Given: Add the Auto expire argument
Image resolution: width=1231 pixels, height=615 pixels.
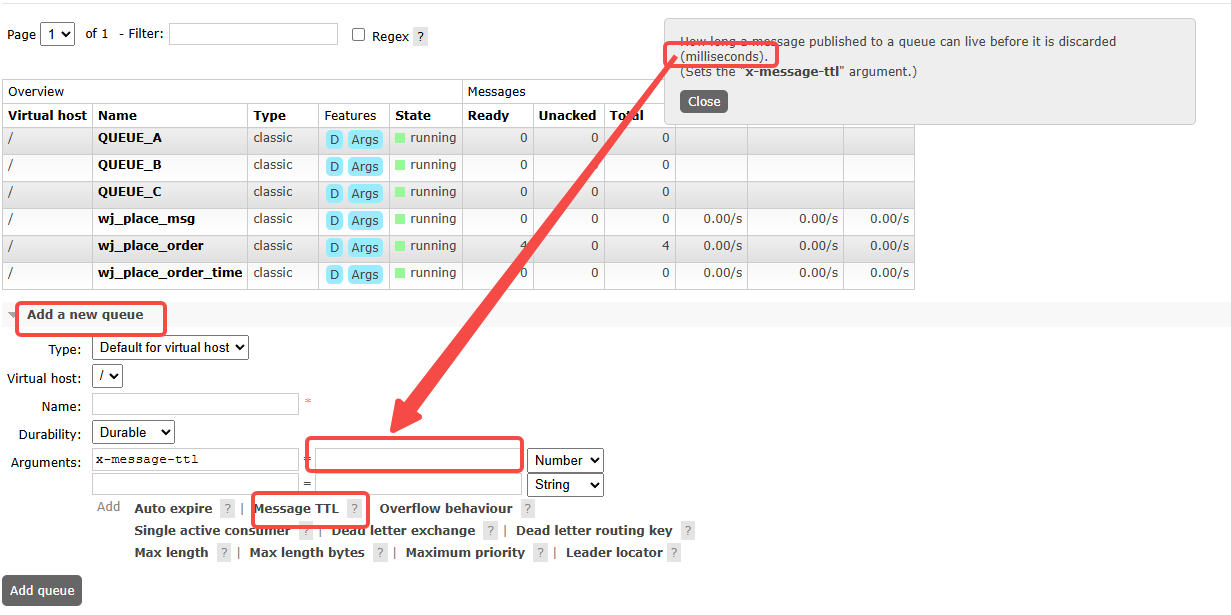Looking at the screenshot, I should coord(173,509).
